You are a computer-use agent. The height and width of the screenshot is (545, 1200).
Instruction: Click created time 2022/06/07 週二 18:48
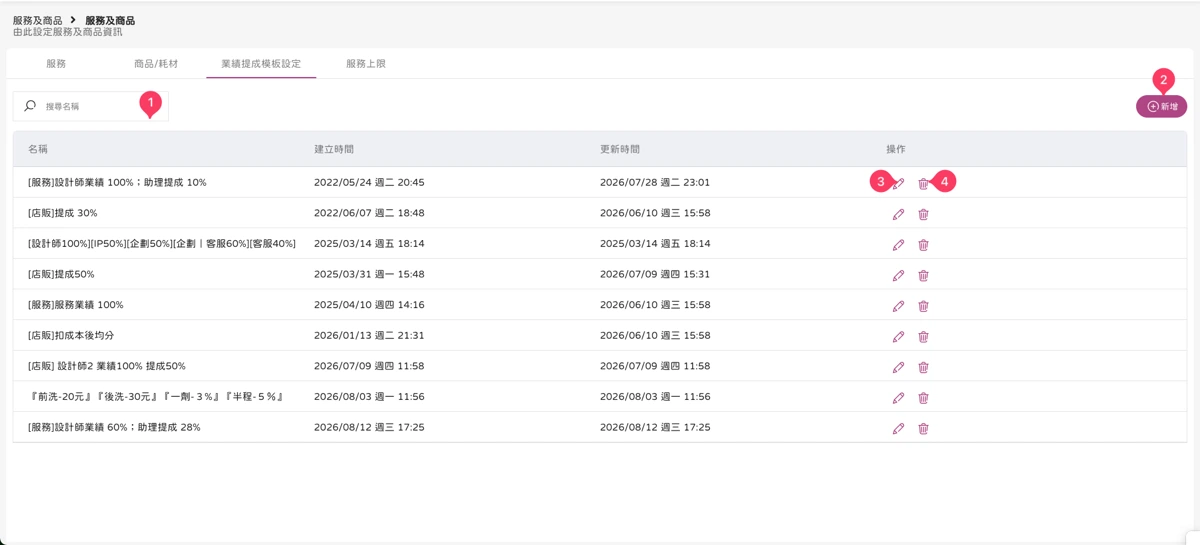[x=369, y=213]
